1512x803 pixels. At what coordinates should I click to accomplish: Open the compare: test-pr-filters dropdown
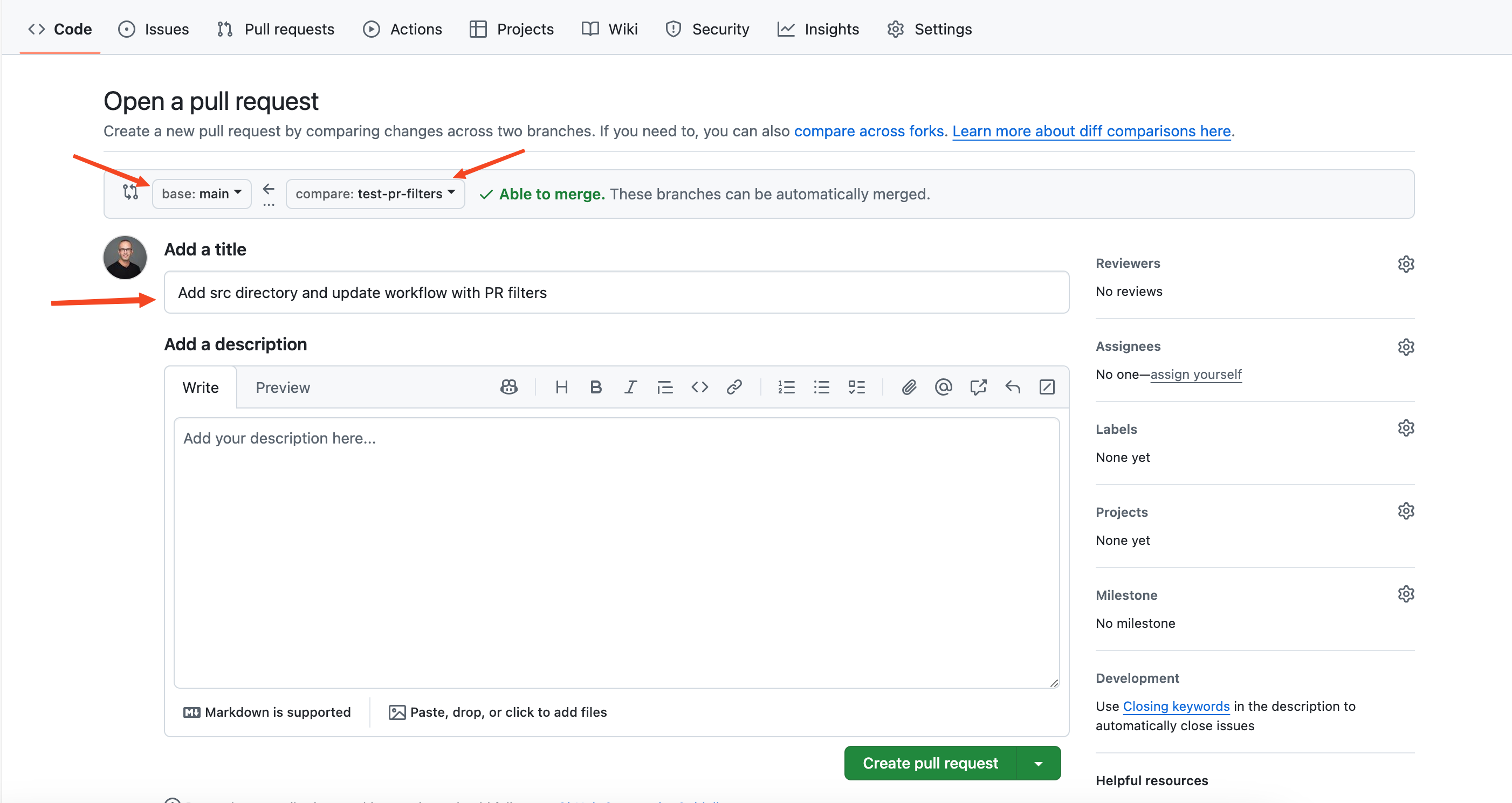(x=375, y=193)
